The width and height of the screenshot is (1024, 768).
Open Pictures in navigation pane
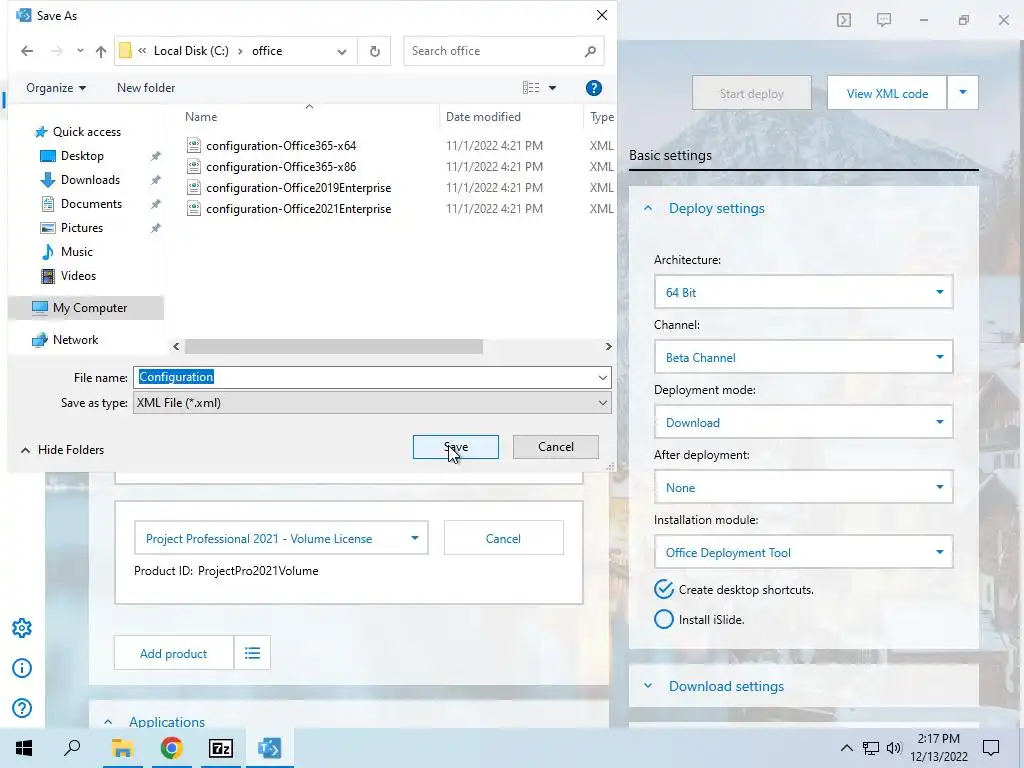[x=82, y=228]
